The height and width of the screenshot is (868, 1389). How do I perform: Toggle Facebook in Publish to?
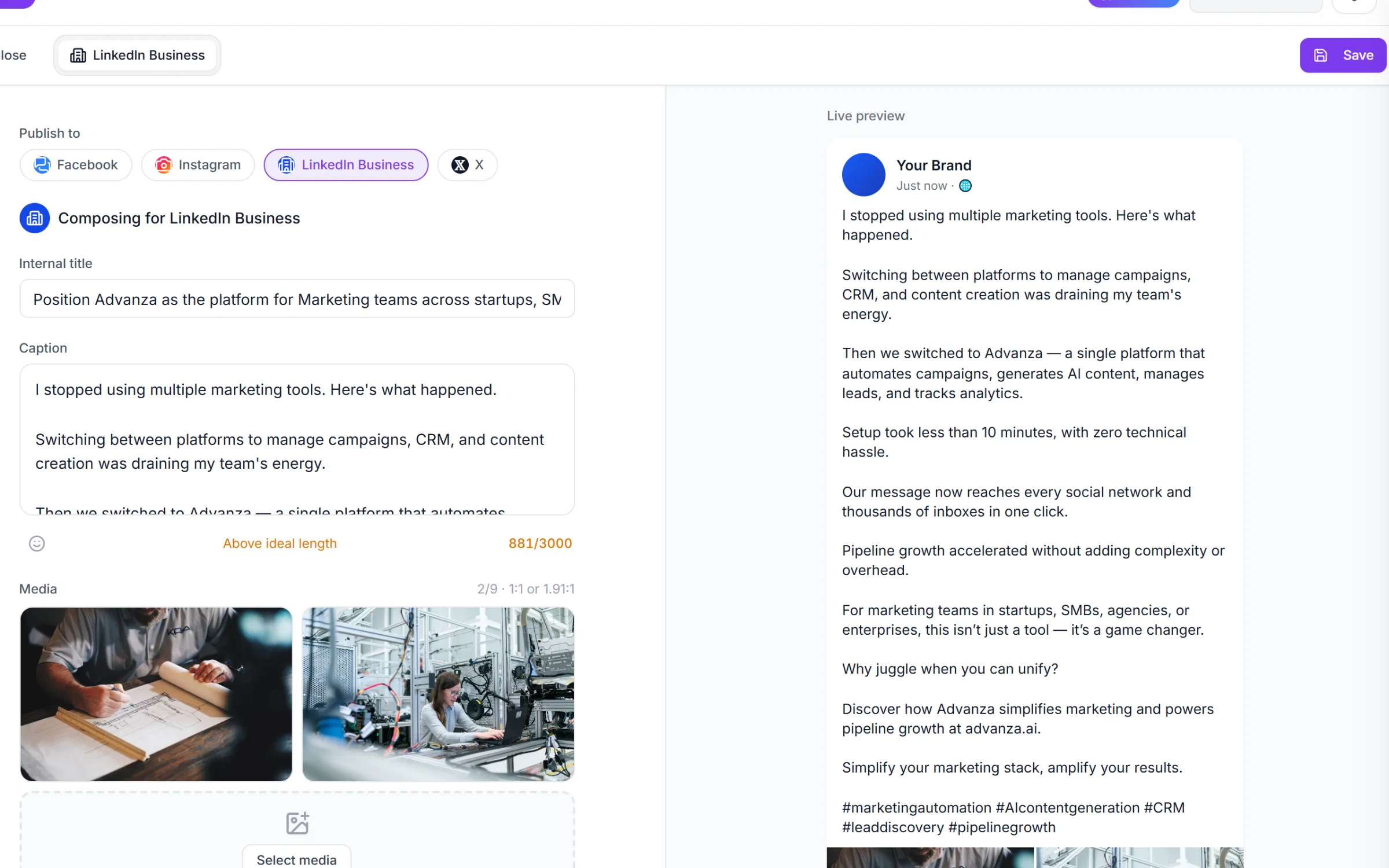(76, 165)
